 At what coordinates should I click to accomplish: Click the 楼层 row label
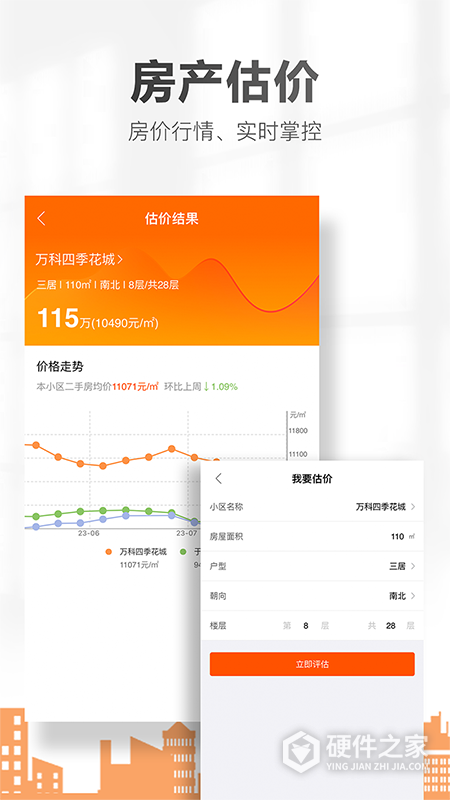[x=218, y=626]
